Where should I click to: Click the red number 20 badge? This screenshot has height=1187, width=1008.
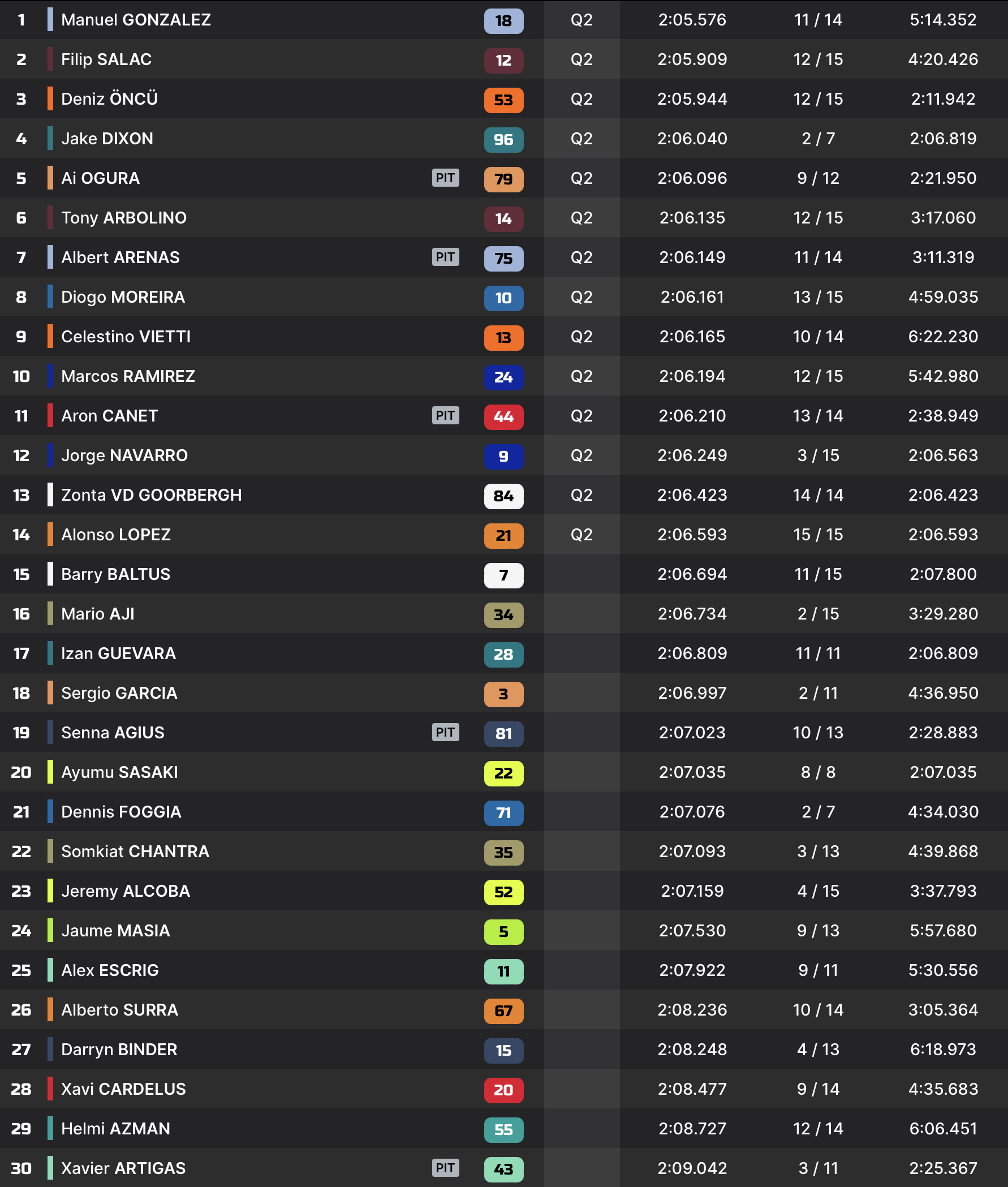click(x=503, y=1090)
